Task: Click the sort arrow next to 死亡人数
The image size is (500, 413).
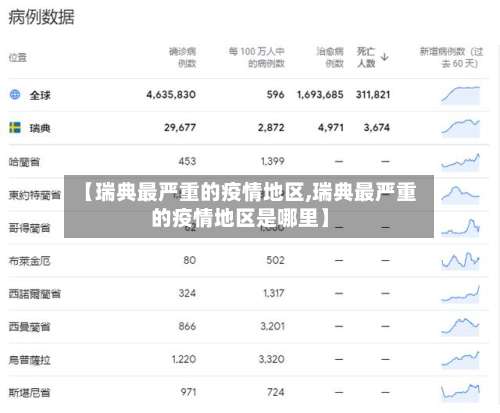Action: click(x=384, y=57)
